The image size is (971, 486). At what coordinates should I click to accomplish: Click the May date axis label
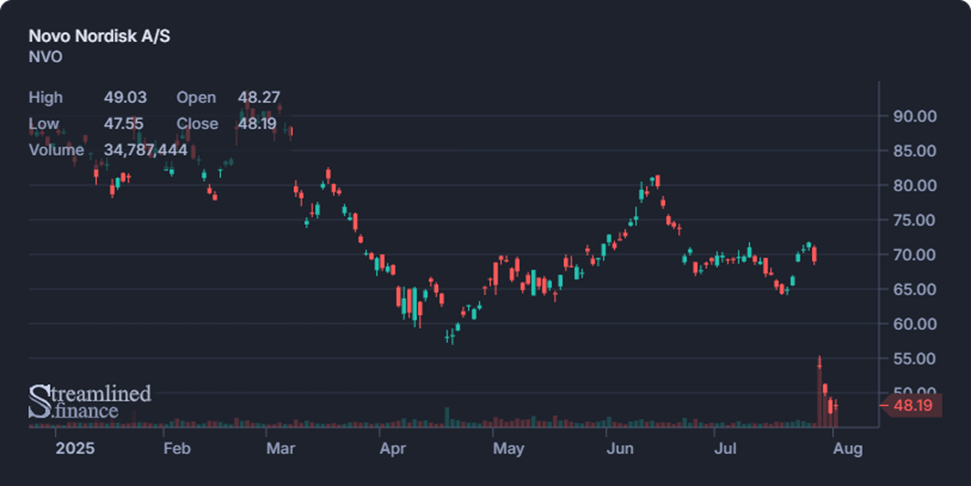pyautogui.click(x=508, y=448)
